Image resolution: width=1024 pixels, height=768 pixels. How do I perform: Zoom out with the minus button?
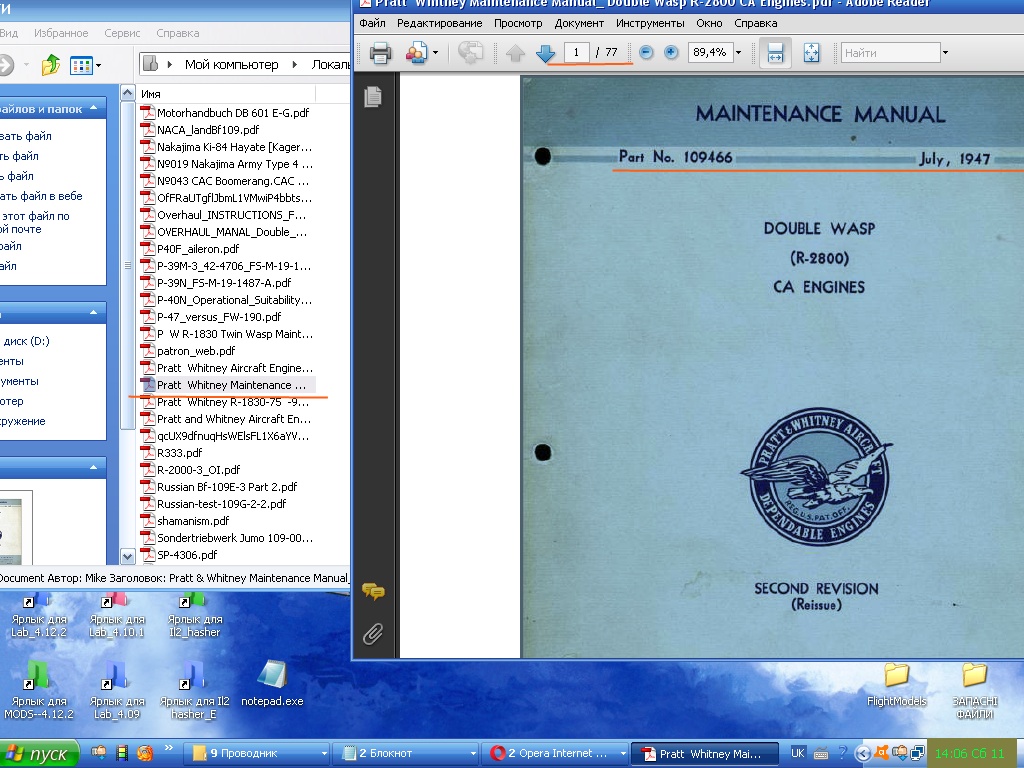(x=646, y=52)
